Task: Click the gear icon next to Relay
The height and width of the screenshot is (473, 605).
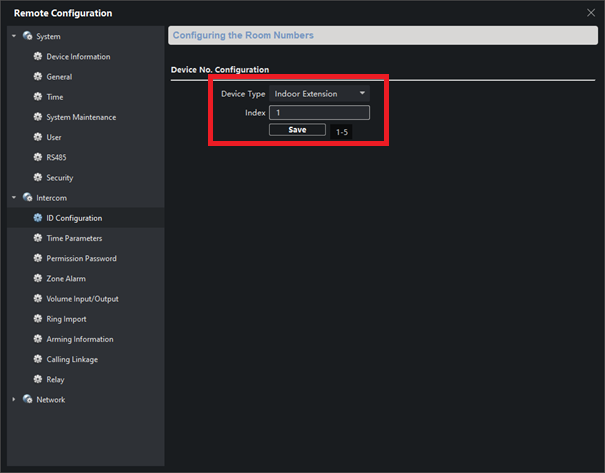Action: click(38, 380)
